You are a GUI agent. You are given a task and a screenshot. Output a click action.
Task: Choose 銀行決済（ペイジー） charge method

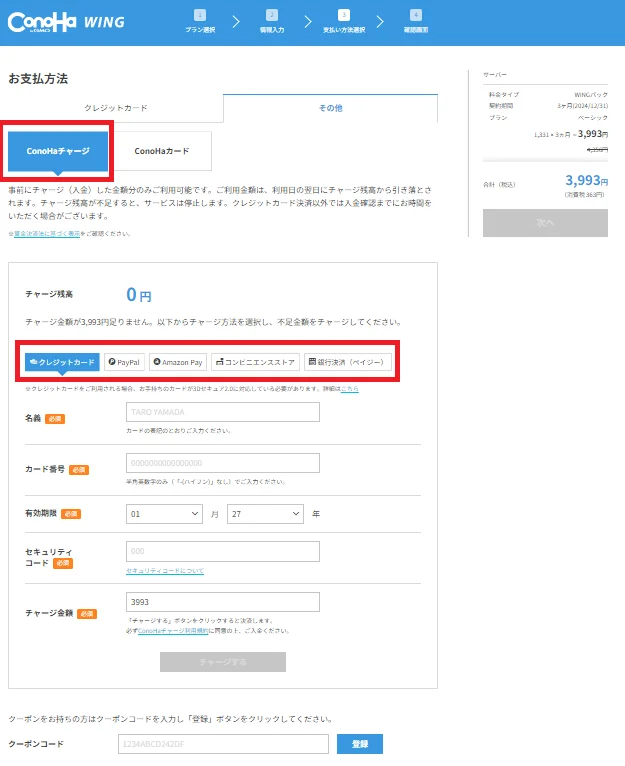(347, 362)
